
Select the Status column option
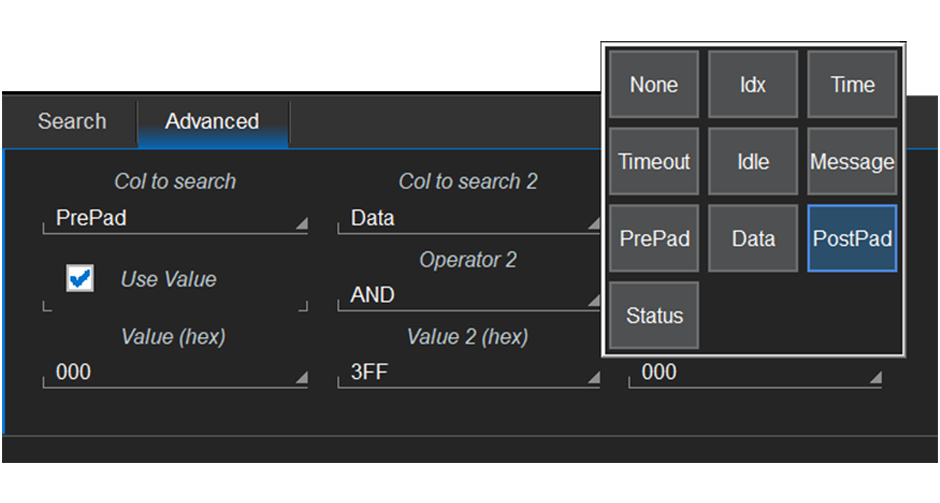click(654, 316)
